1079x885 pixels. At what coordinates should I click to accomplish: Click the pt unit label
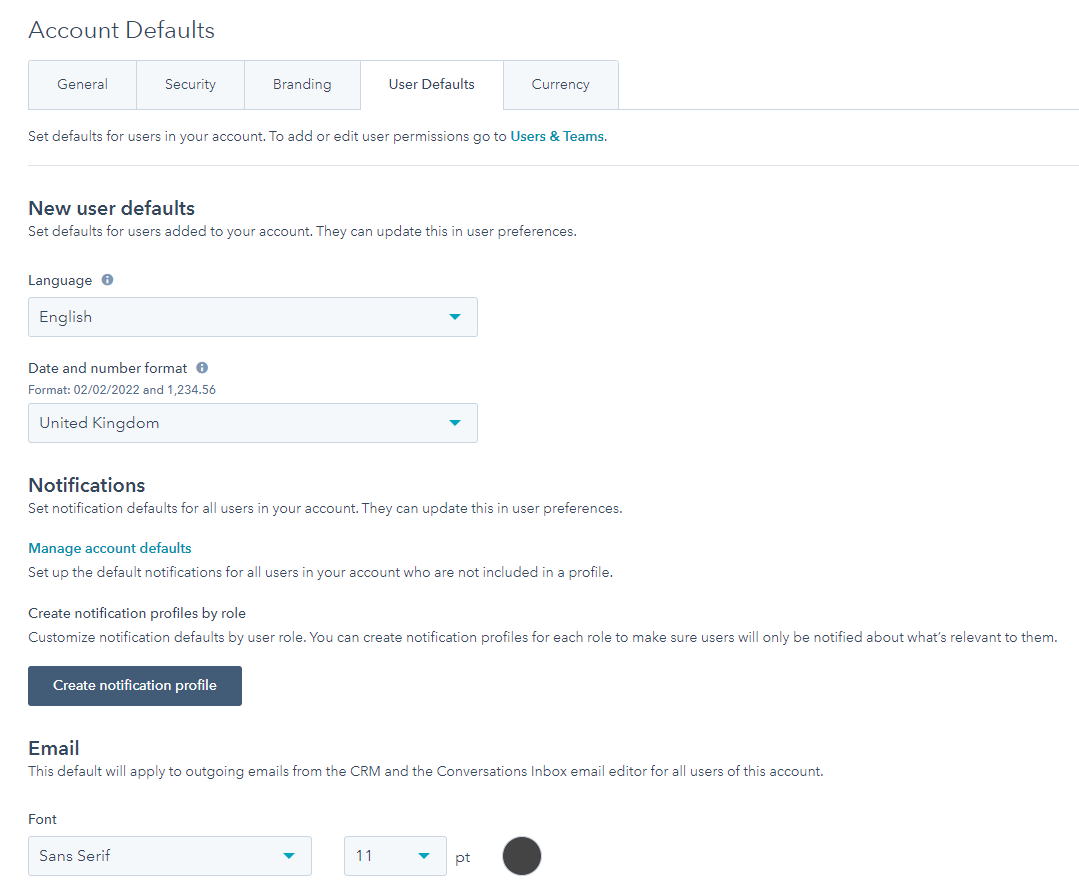click(x=462, y=857)
